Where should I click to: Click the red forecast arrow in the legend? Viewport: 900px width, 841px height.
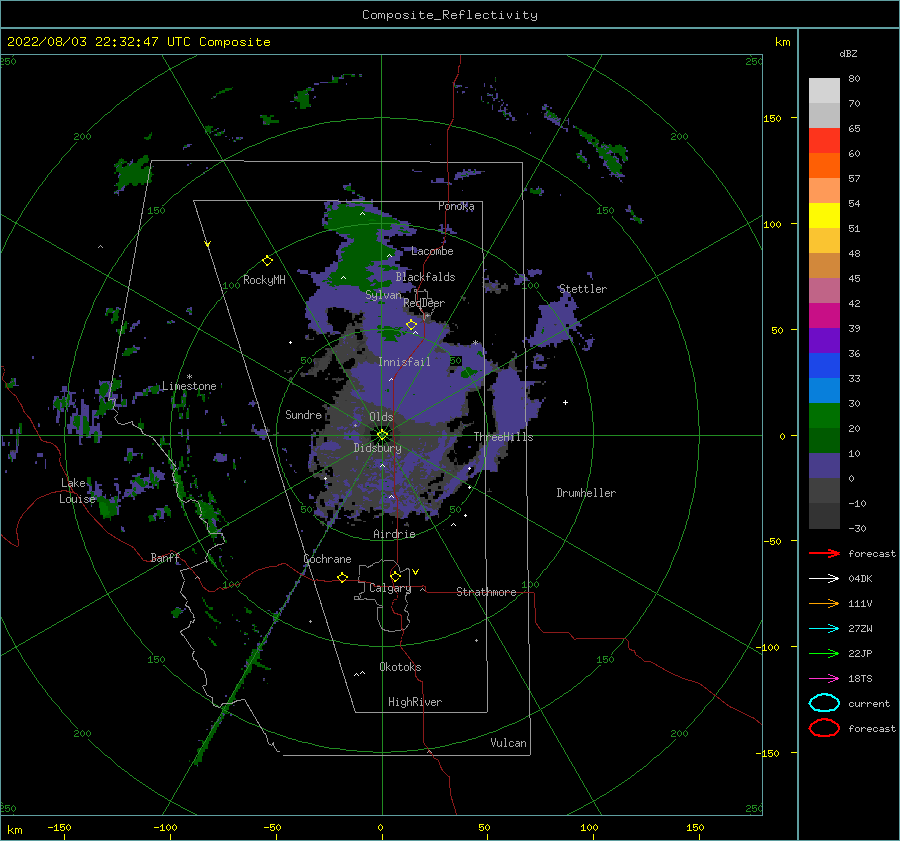click(824, 553)
